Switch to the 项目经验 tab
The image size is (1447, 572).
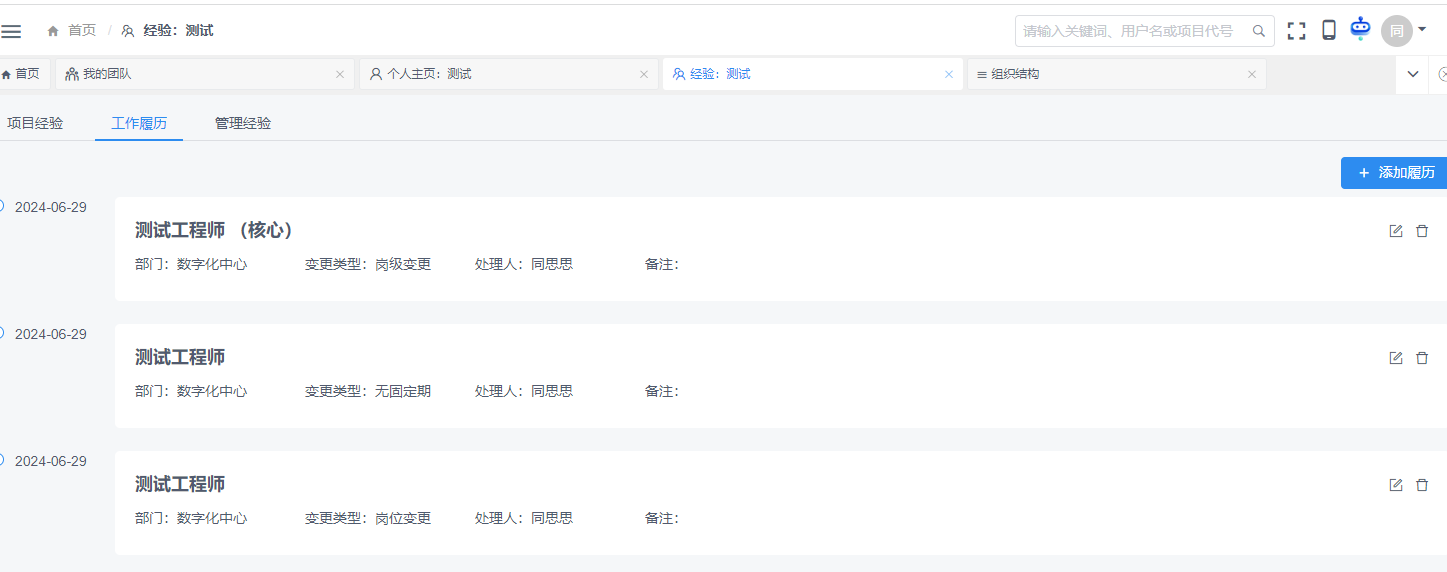35,123
